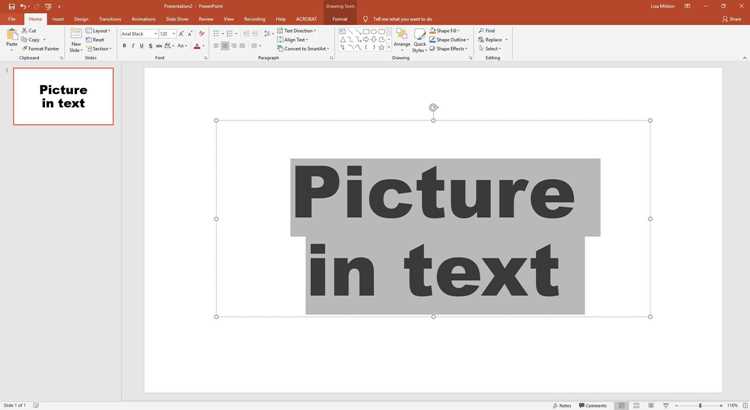Open the font size combo box

click(167, 34)
